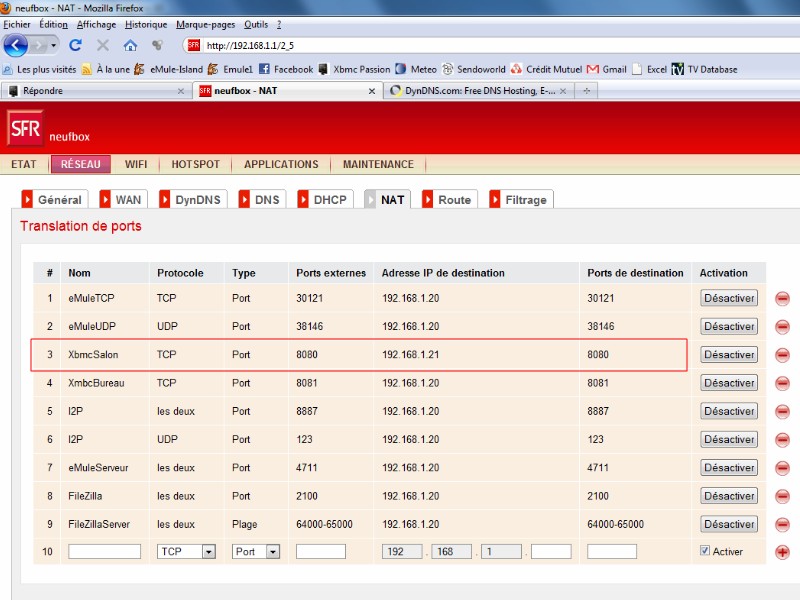The image size is (800, 600).
Task: Go back with the blue back arrow
Action: click(x=16, y=45)
